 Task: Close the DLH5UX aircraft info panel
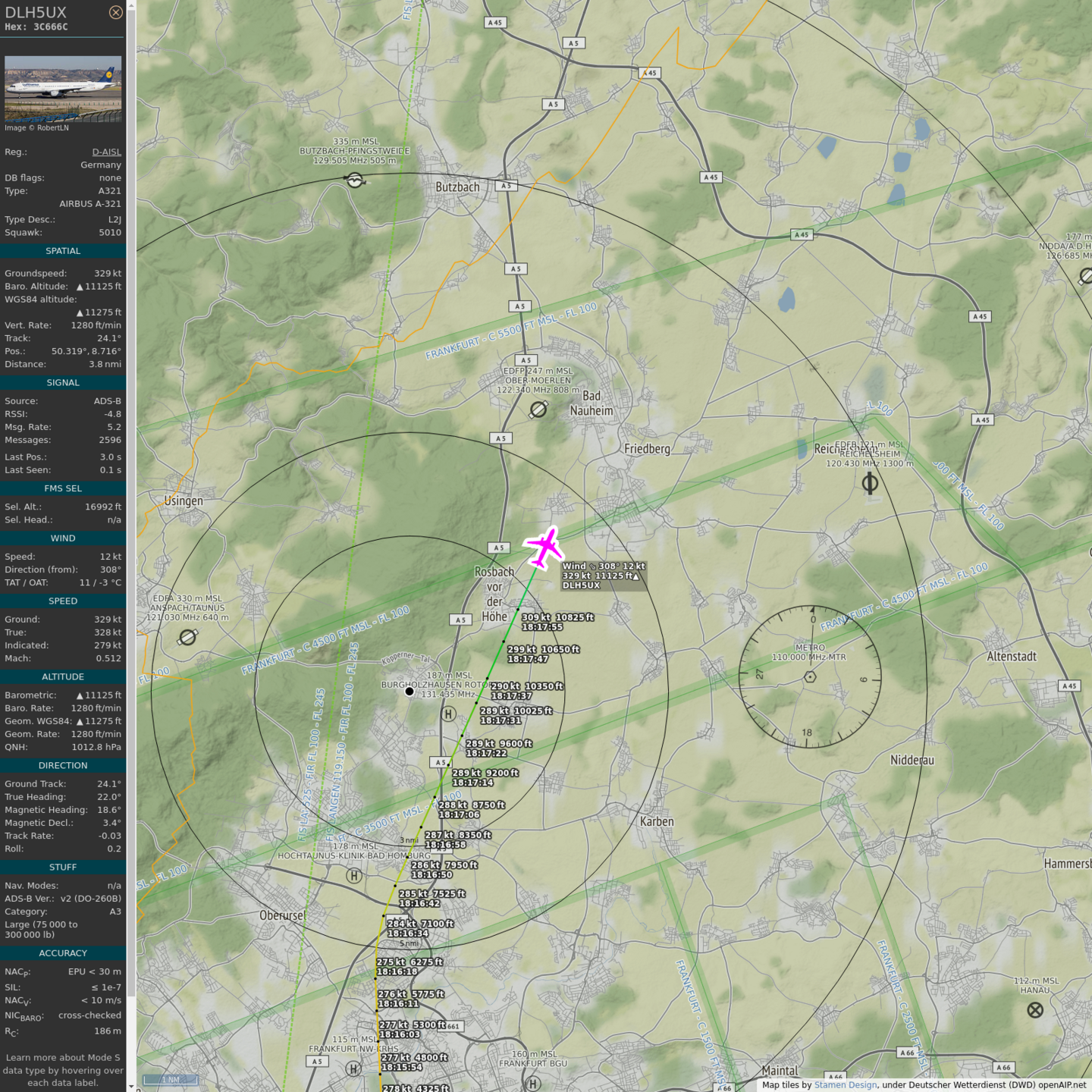tap(115, 12)
